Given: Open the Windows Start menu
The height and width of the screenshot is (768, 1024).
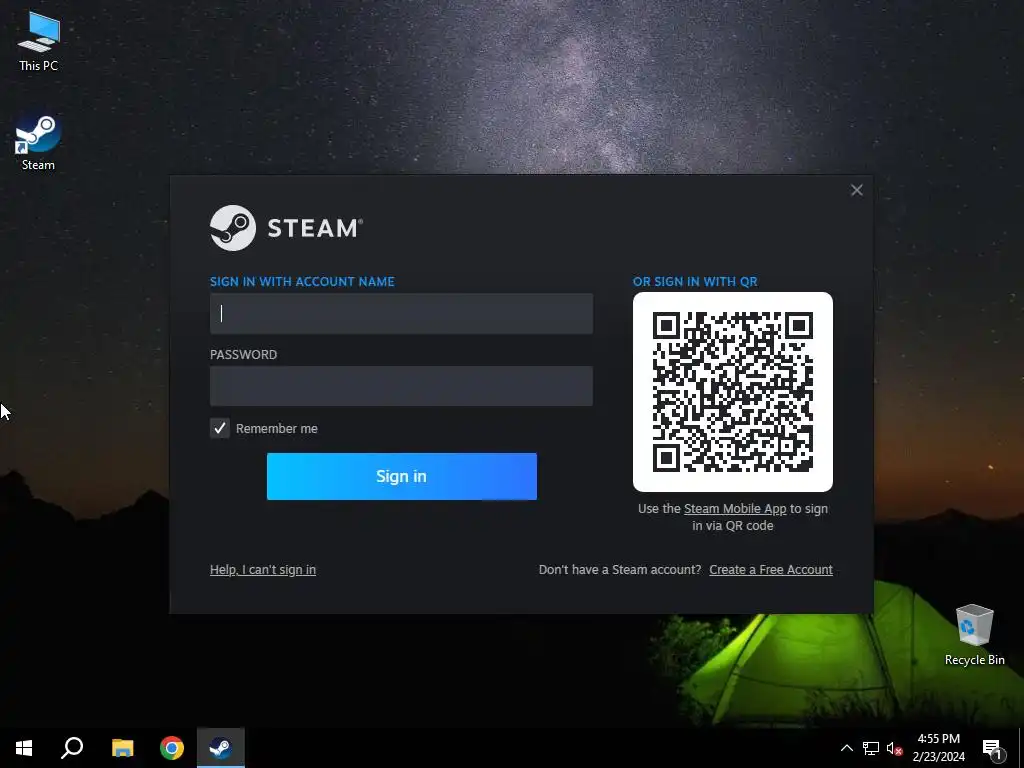Looking at the screenshot, I should [x=24, y=748].
